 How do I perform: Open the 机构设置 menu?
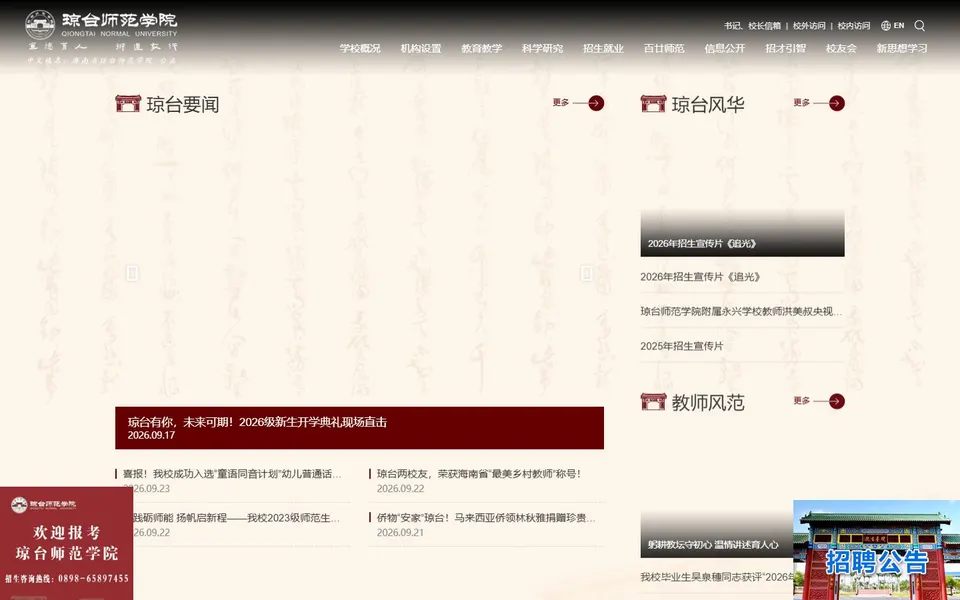click(421, 48)
